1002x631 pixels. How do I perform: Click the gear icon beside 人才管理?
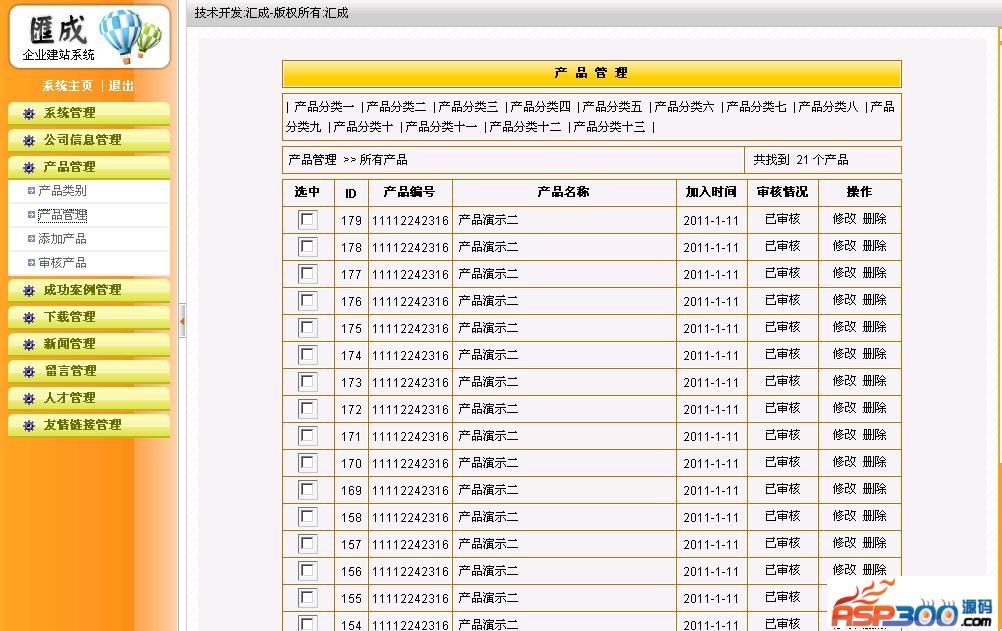click(29, 399)
